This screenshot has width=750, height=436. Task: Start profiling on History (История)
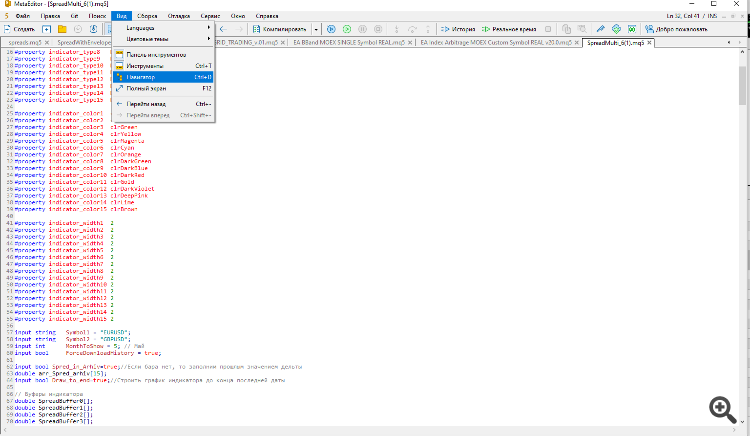[458, 29]
